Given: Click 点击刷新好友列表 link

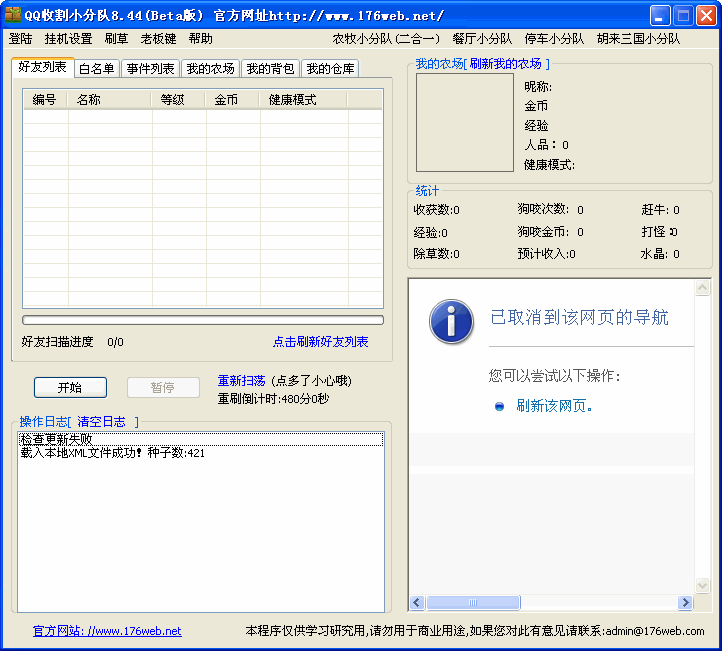Looking at the screenshot, I should 320,342.
